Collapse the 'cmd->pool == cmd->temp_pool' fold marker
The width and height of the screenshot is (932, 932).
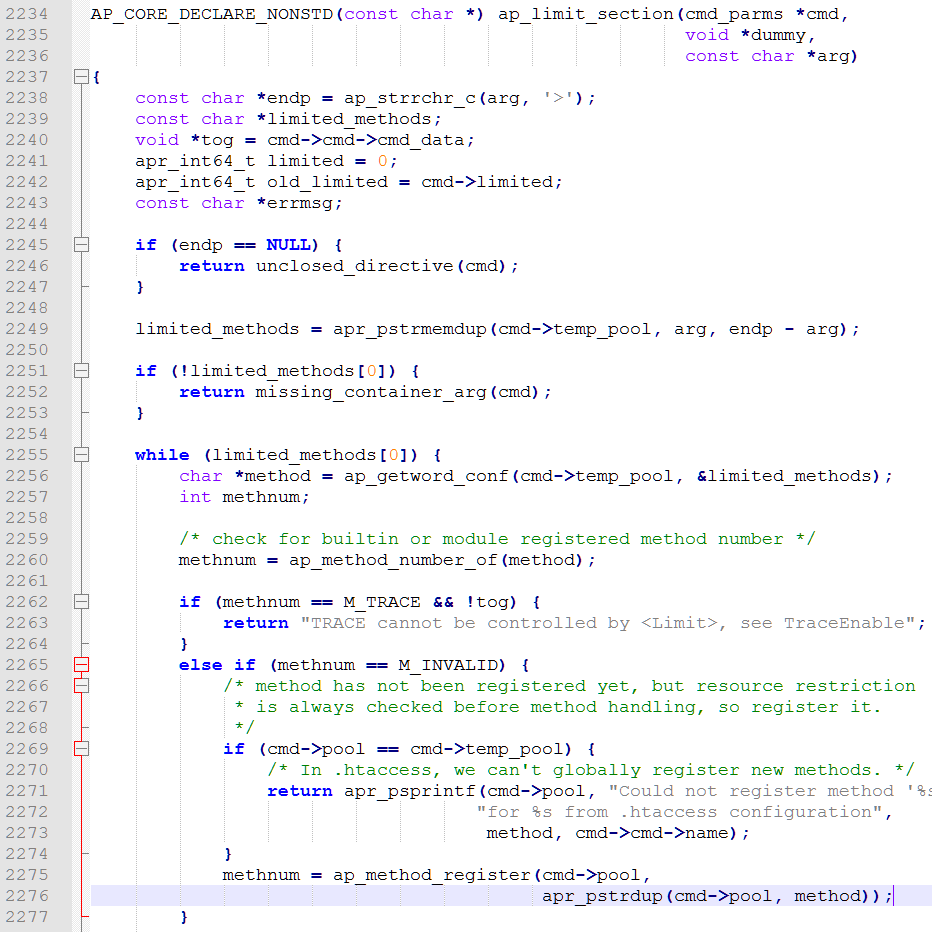coord(81,749)
